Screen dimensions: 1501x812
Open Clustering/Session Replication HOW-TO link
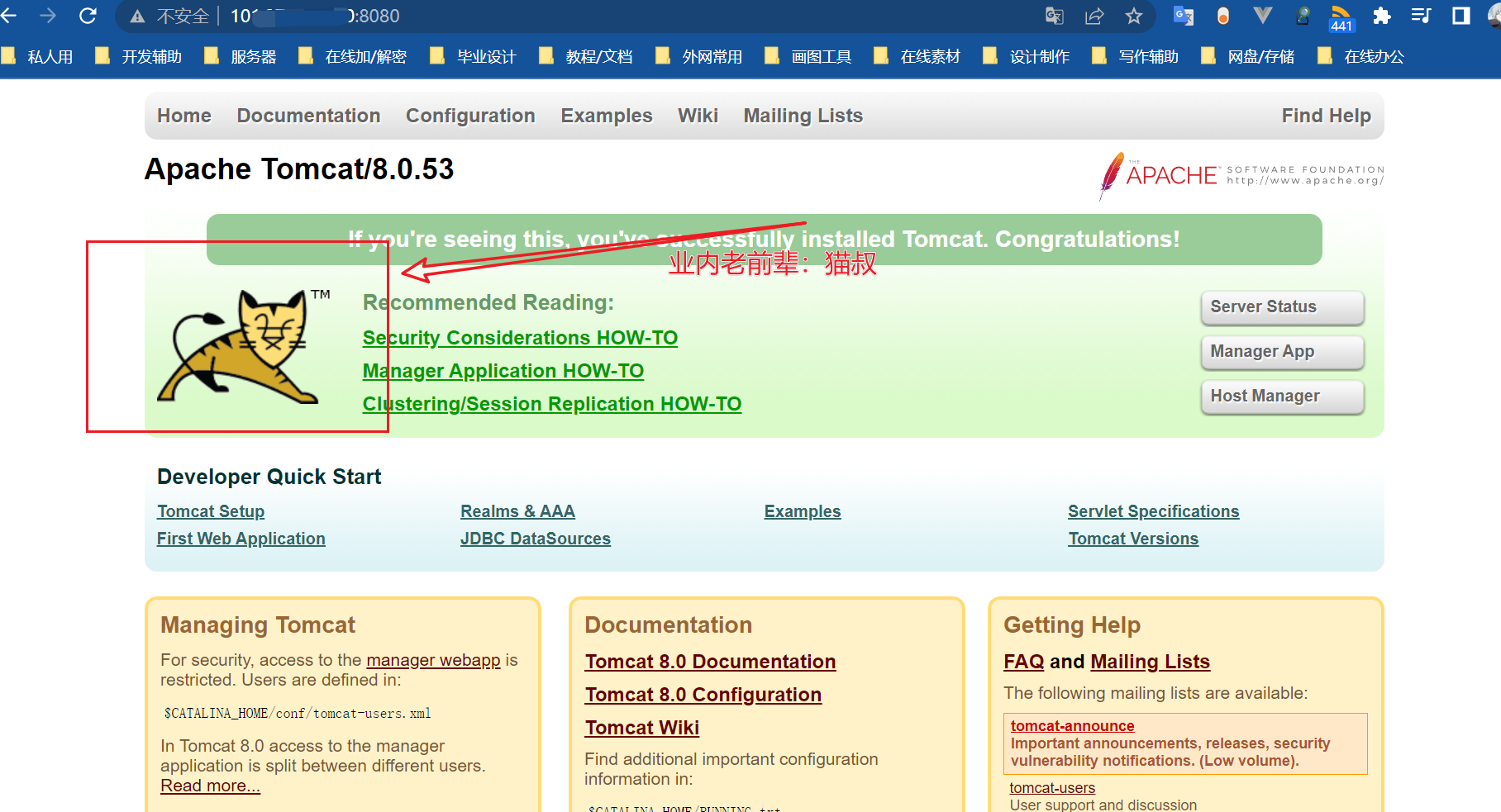point(552,404)
